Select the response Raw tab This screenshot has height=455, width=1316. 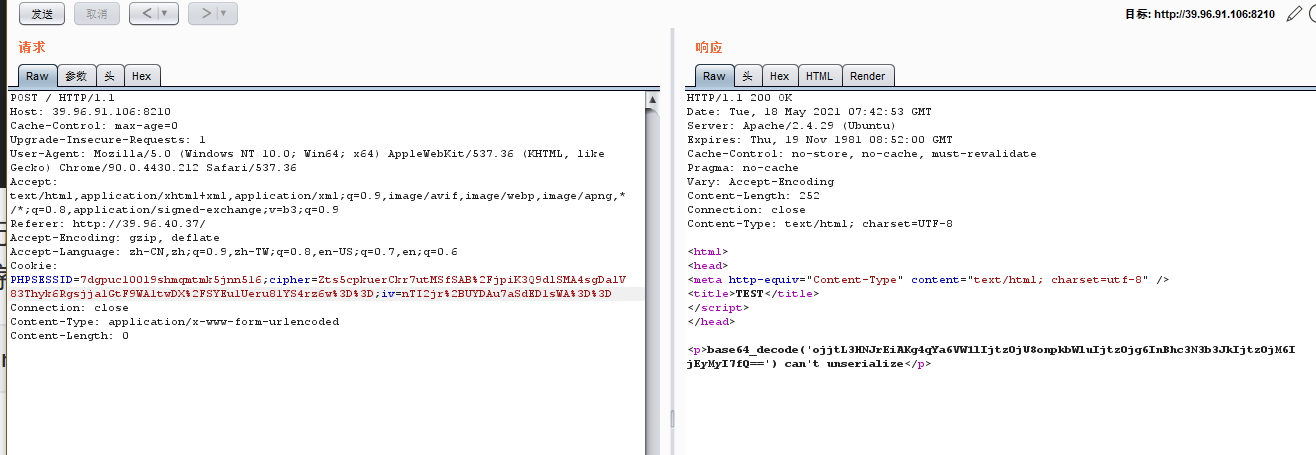coord(714,76)
